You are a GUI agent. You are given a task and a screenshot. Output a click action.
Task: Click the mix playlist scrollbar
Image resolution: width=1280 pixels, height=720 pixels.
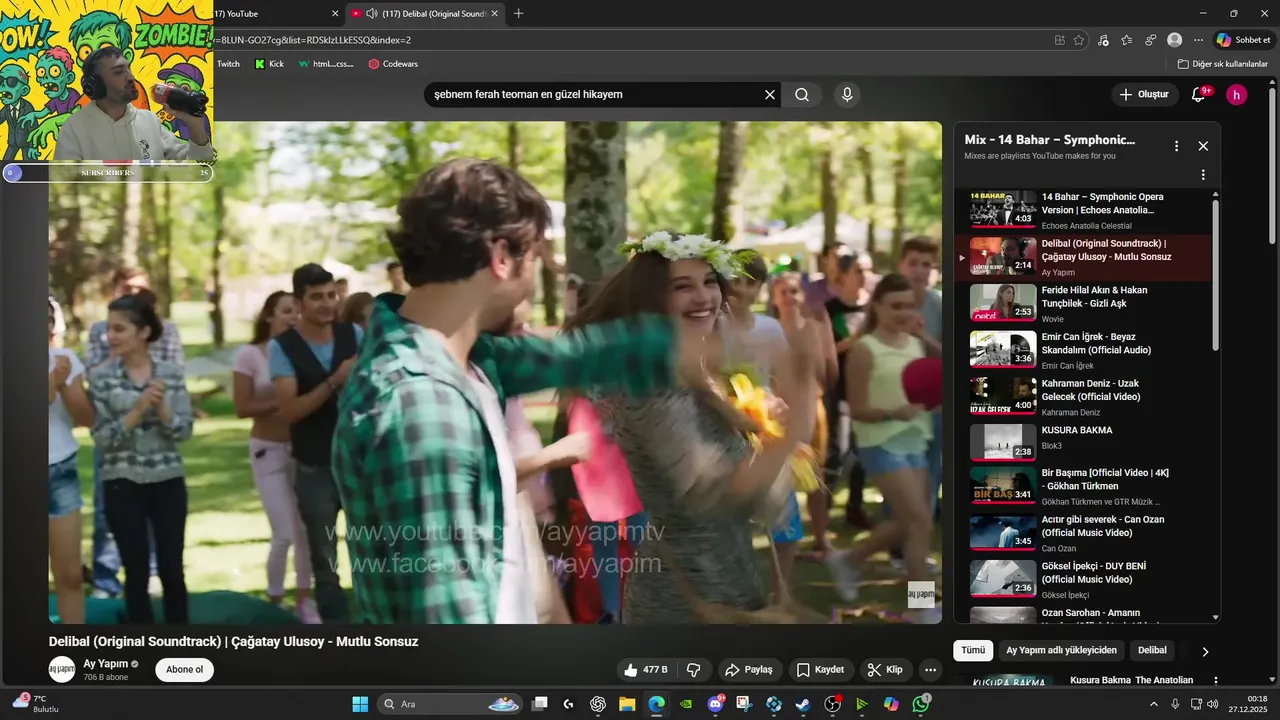(x=1216, y=275)
